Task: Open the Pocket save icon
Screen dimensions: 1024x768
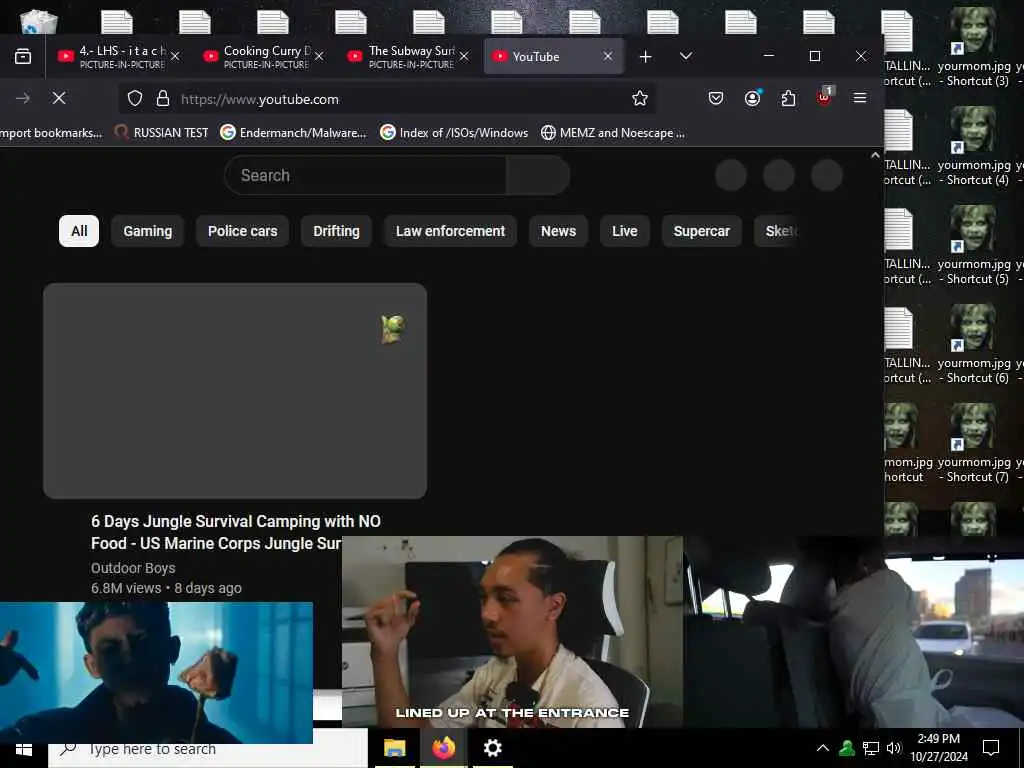Action: pyautogui.click(x=716, y=99)
